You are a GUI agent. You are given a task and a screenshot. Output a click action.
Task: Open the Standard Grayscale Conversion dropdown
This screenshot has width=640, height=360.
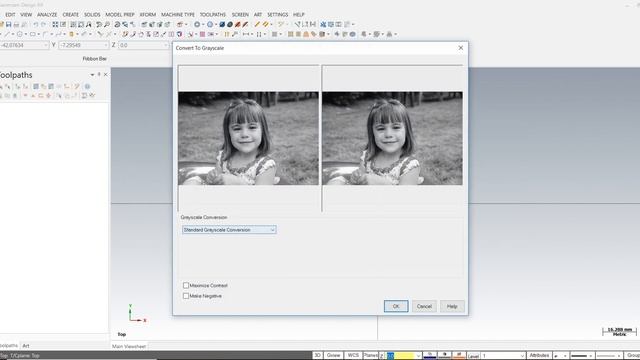(229, 230)
